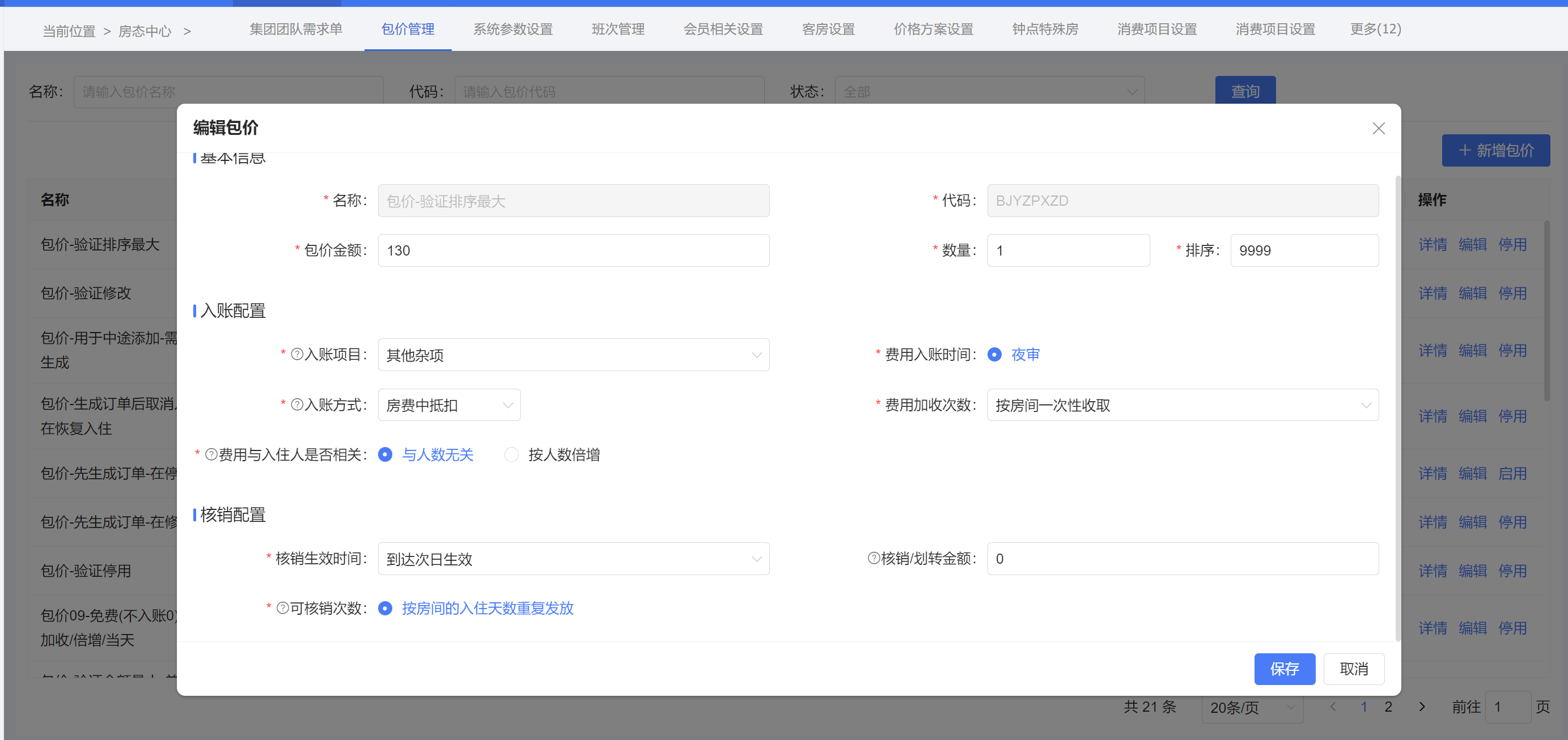Click dialog vertical scrollbar
Screen dimensions: 1568x740
pos(1397,408)
